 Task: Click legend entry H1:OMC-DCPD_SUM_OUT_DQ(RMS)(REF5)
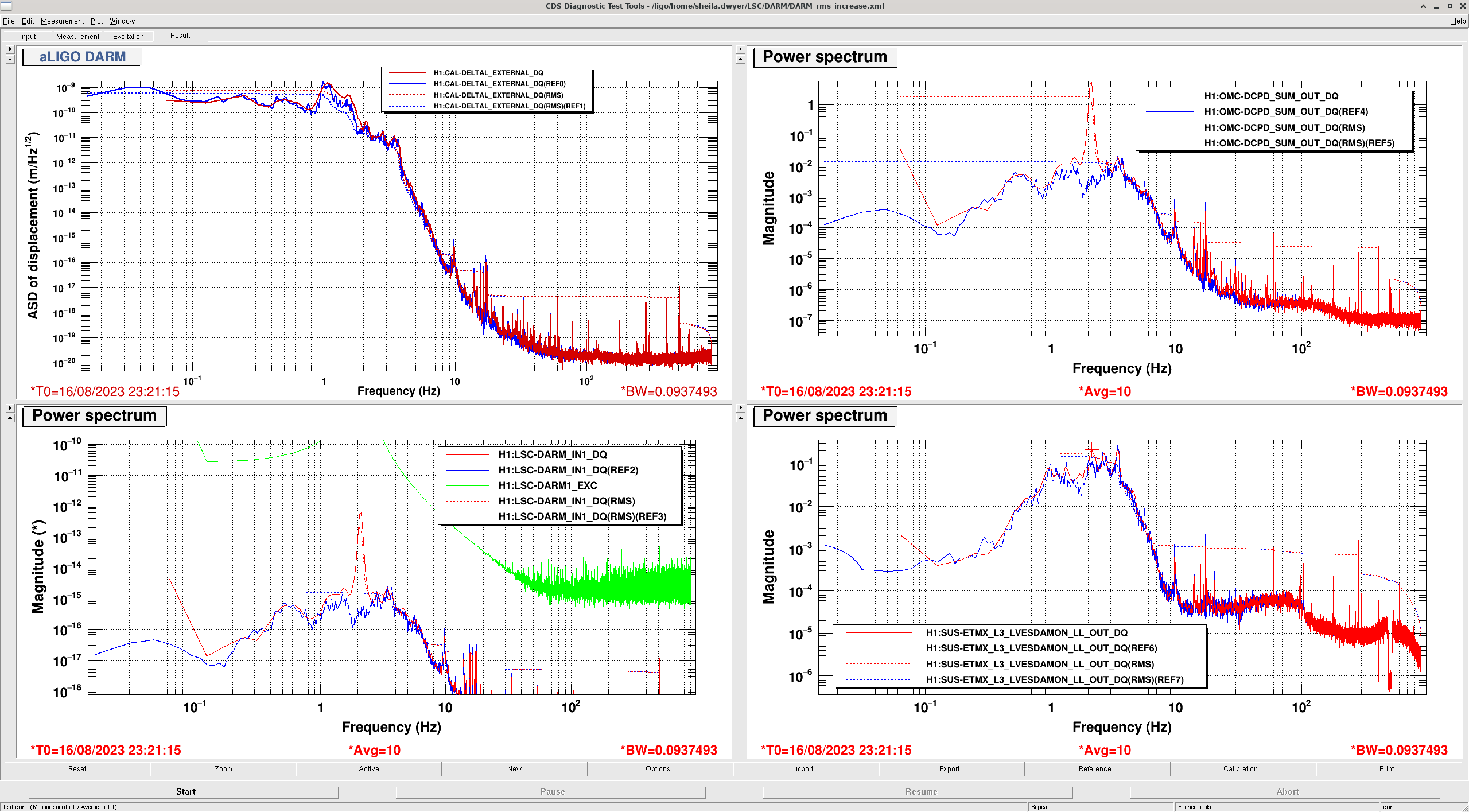[x=1299, y=143]
